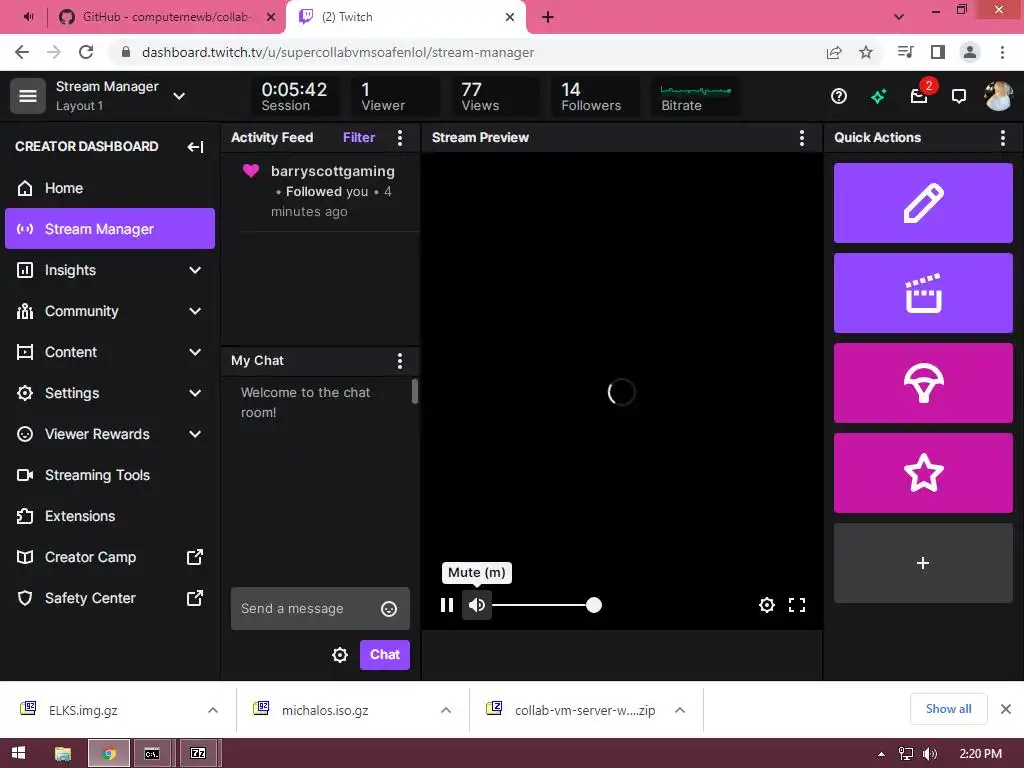Screen dimensions: 1024x768
Task: Pause the stream preview
Action: point(447,605)
